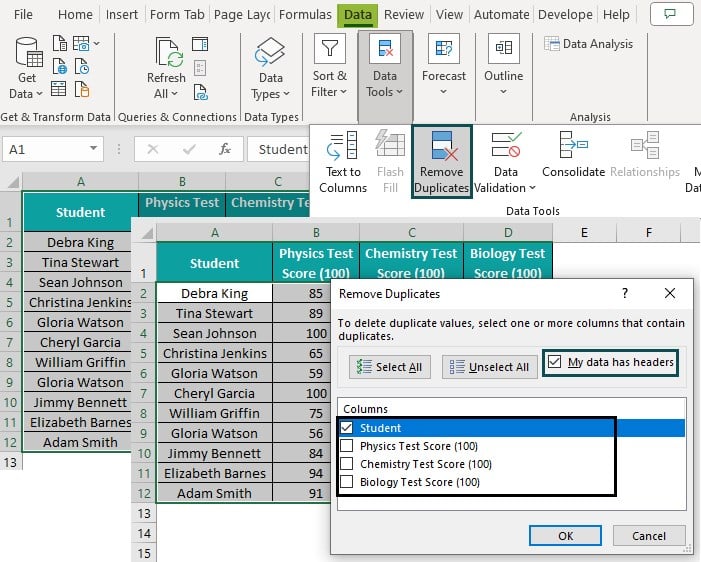Click Cancel in Remove Duplicates dialog
701x562 pixels.
click(x=649, y=536)
